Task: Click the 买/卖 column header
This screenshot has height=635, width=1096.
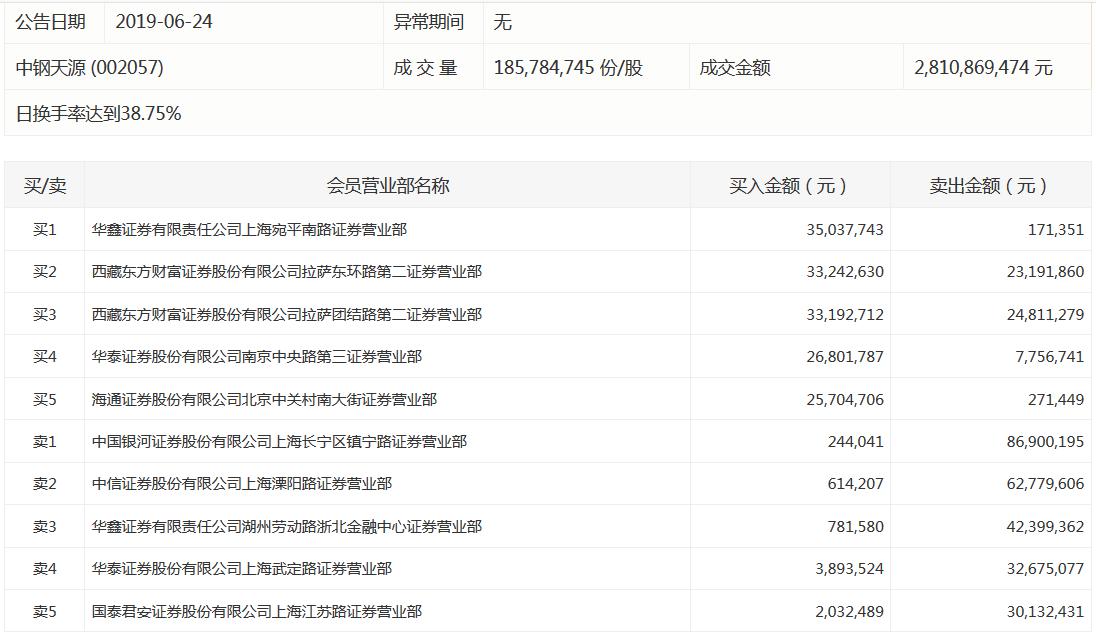Action: pyautogui.click(x=45, y=186)
